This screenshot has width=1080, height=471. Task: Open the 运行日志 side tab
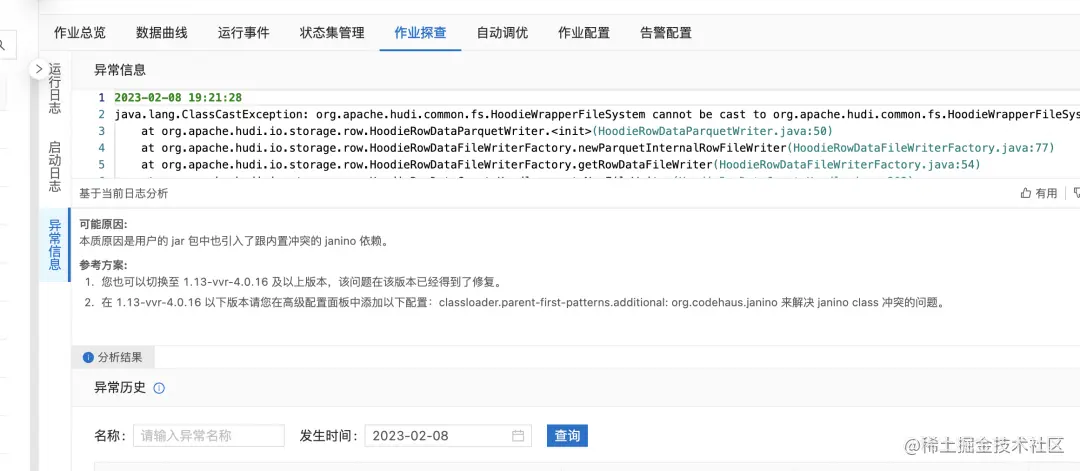point(55,89)
